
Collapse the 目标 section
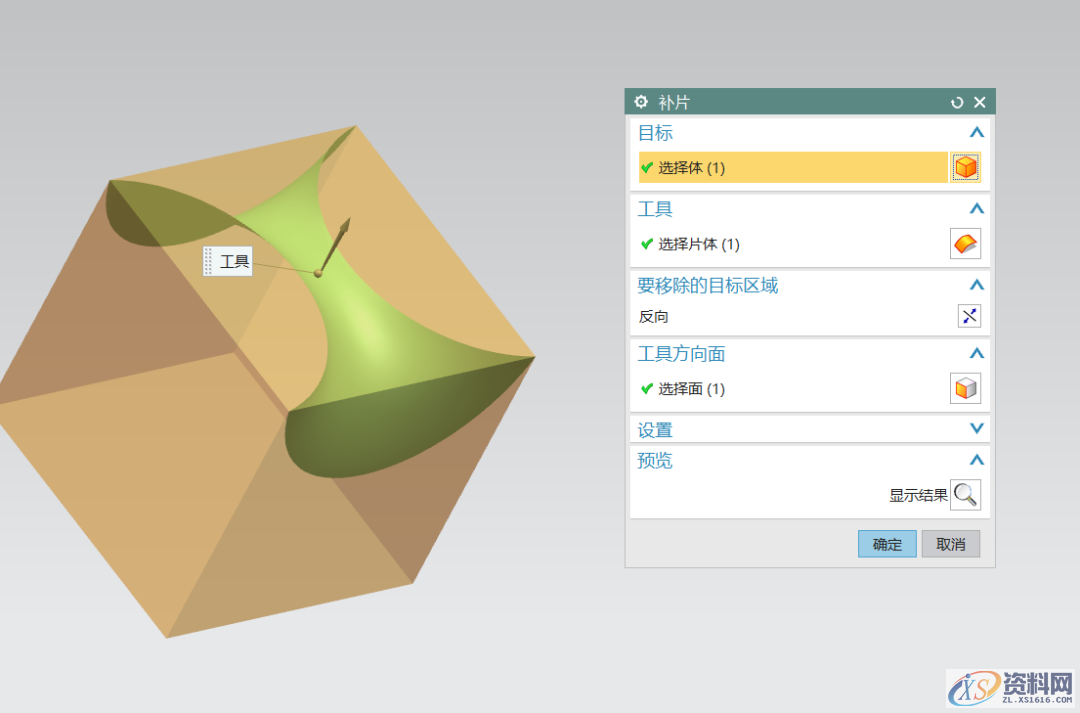click(977, 132)
